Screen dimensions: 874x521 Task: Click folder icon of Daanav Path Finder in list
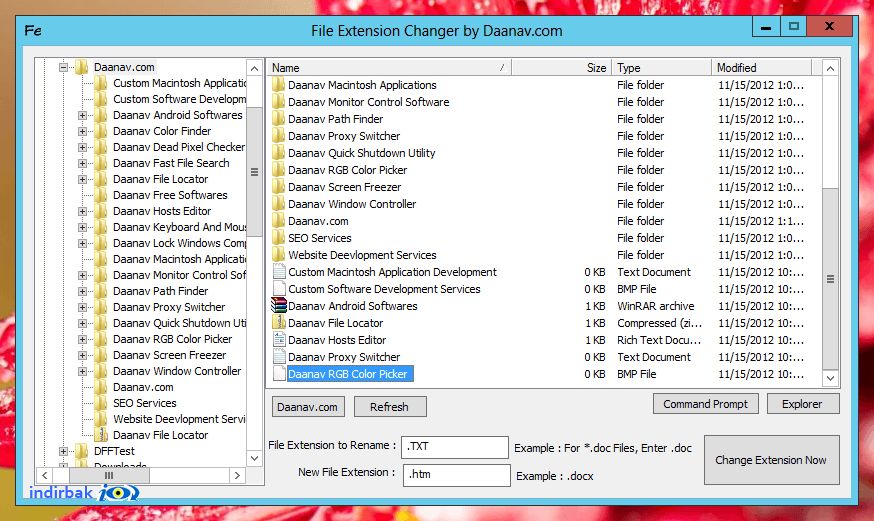click(x=279, y=119)
